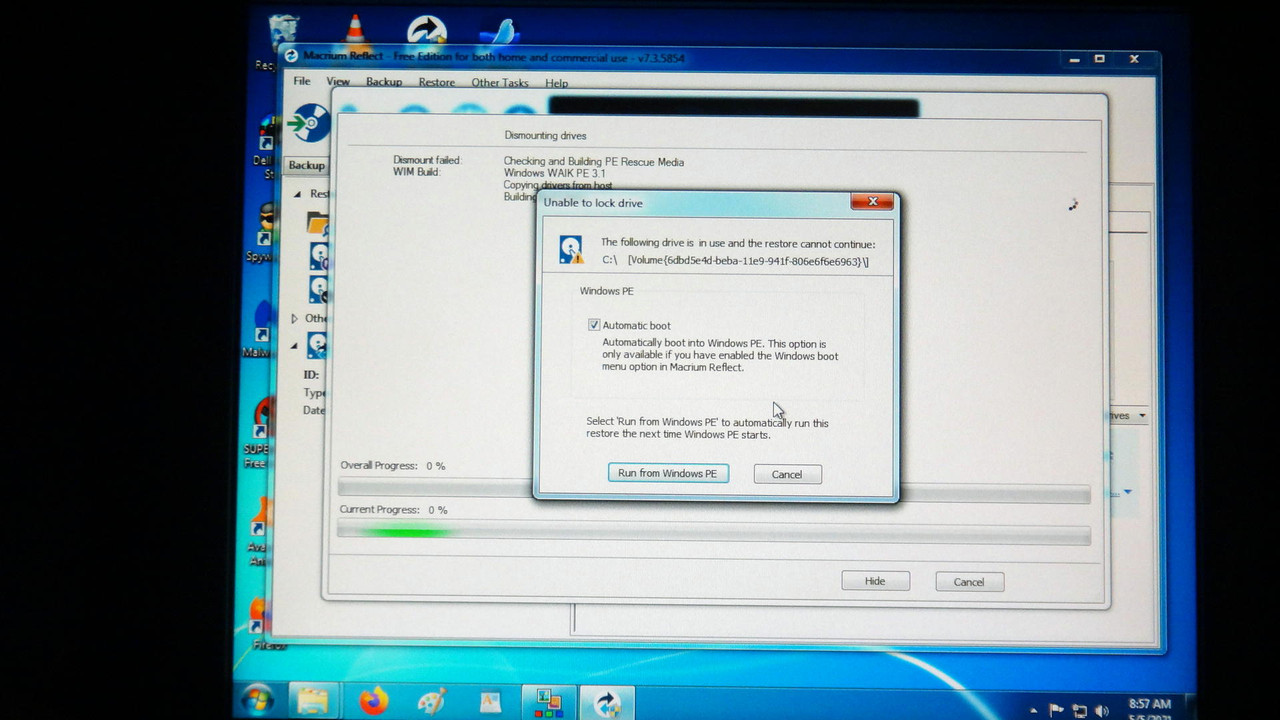Click the Macrium Reflect title bar icon
The width and height of the screenshot is (1280, 720).
[x=291, y=57]
